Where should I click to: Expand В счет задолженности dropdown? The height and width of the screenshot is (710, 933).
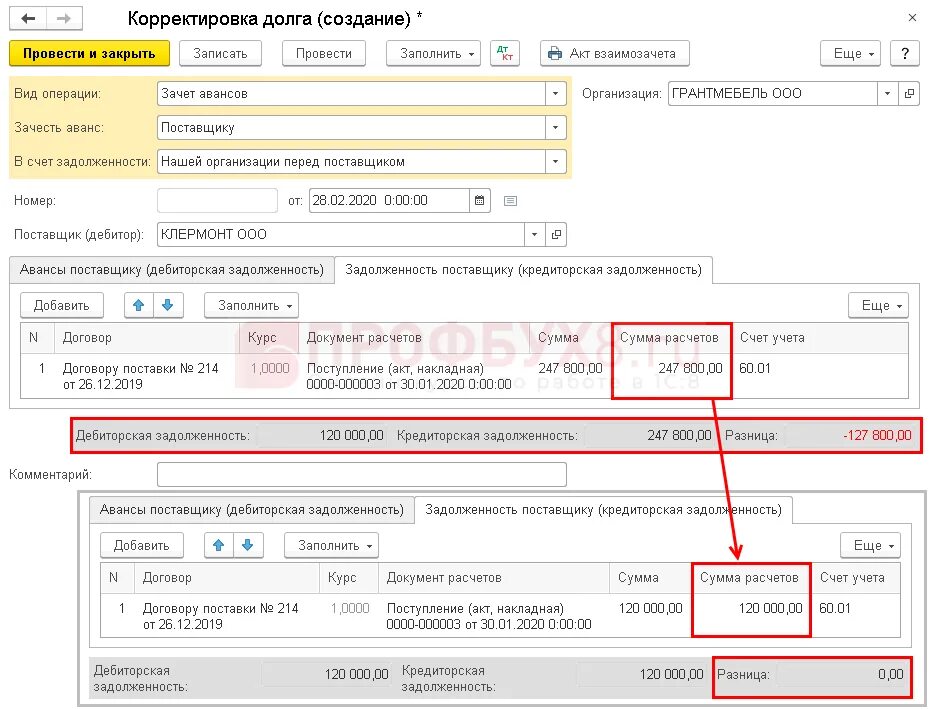point(555,161)
